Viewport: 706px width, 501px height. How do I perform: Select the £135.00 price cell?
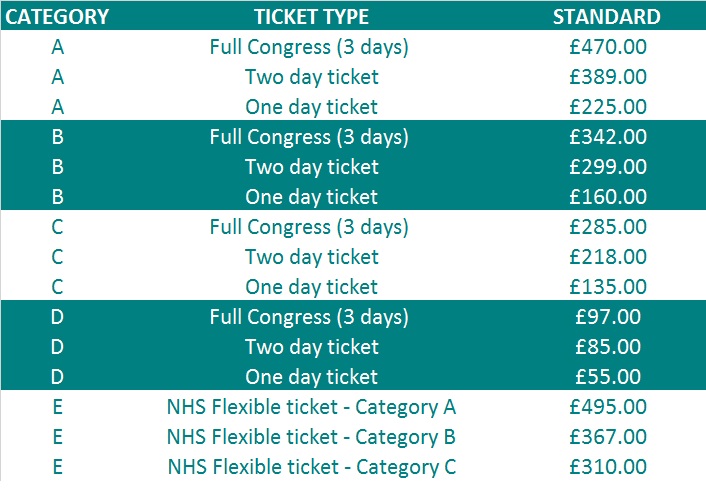click(608, 287)
